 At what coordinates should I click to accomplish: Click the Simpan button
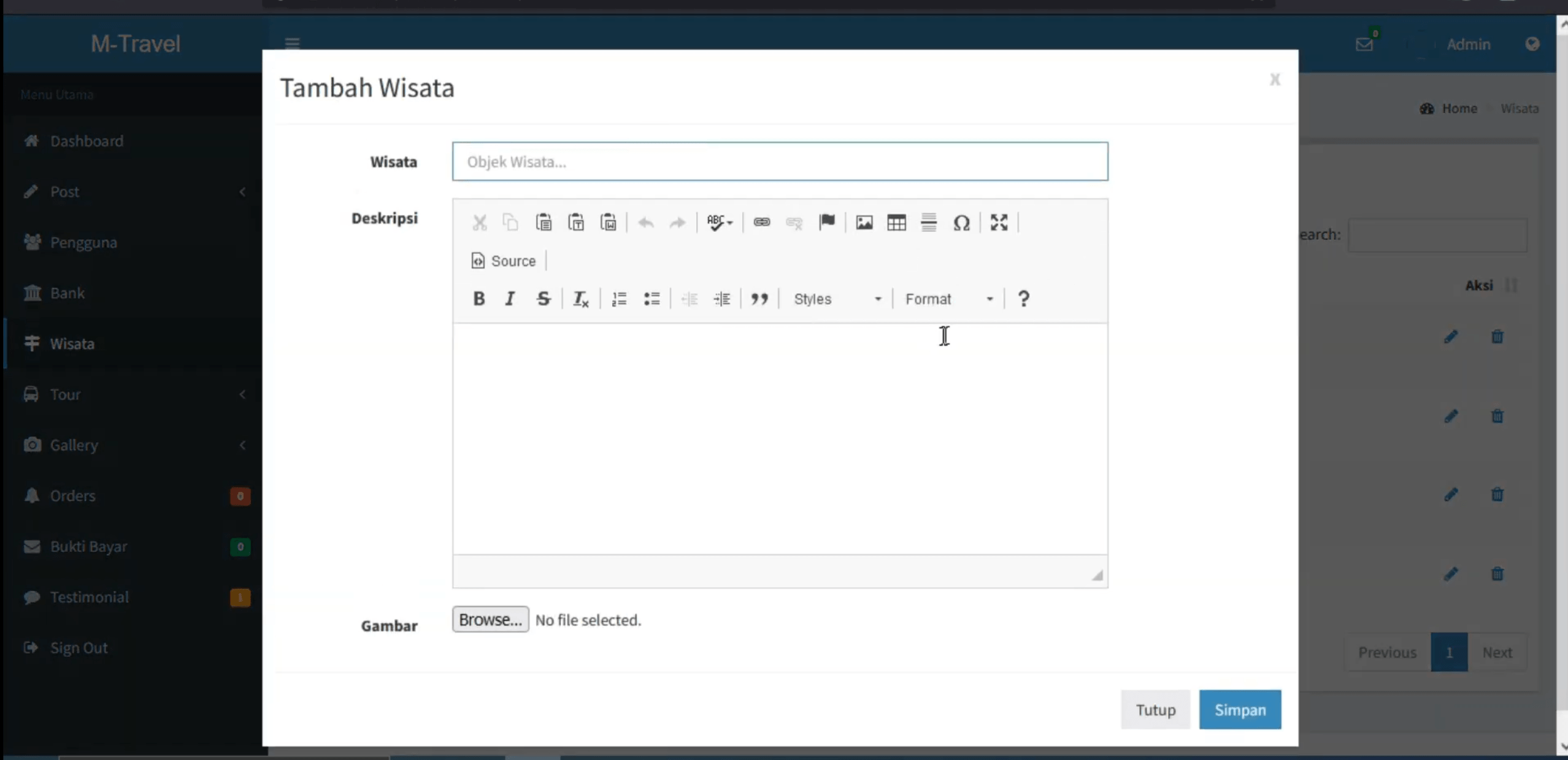pyautogui.click(x=1240, y=710)
